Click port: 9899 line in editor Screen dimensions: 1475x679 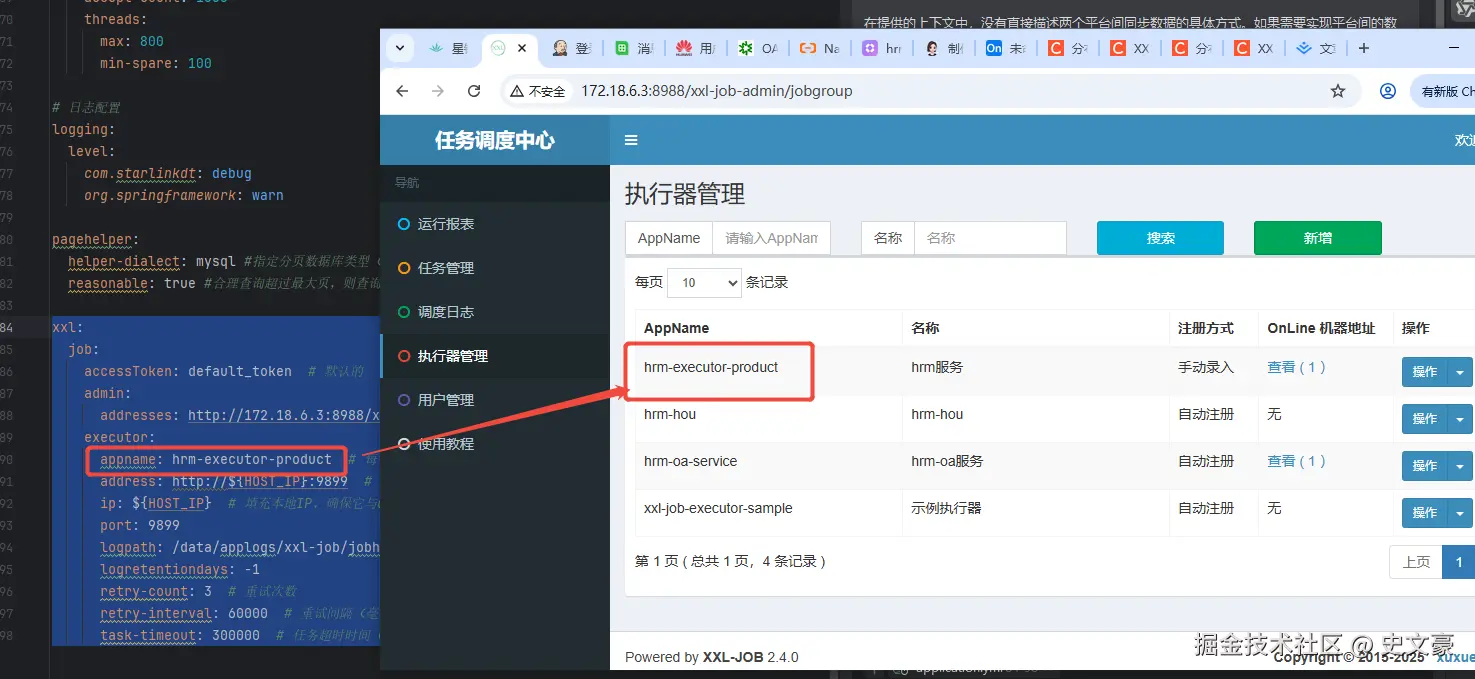140,525
